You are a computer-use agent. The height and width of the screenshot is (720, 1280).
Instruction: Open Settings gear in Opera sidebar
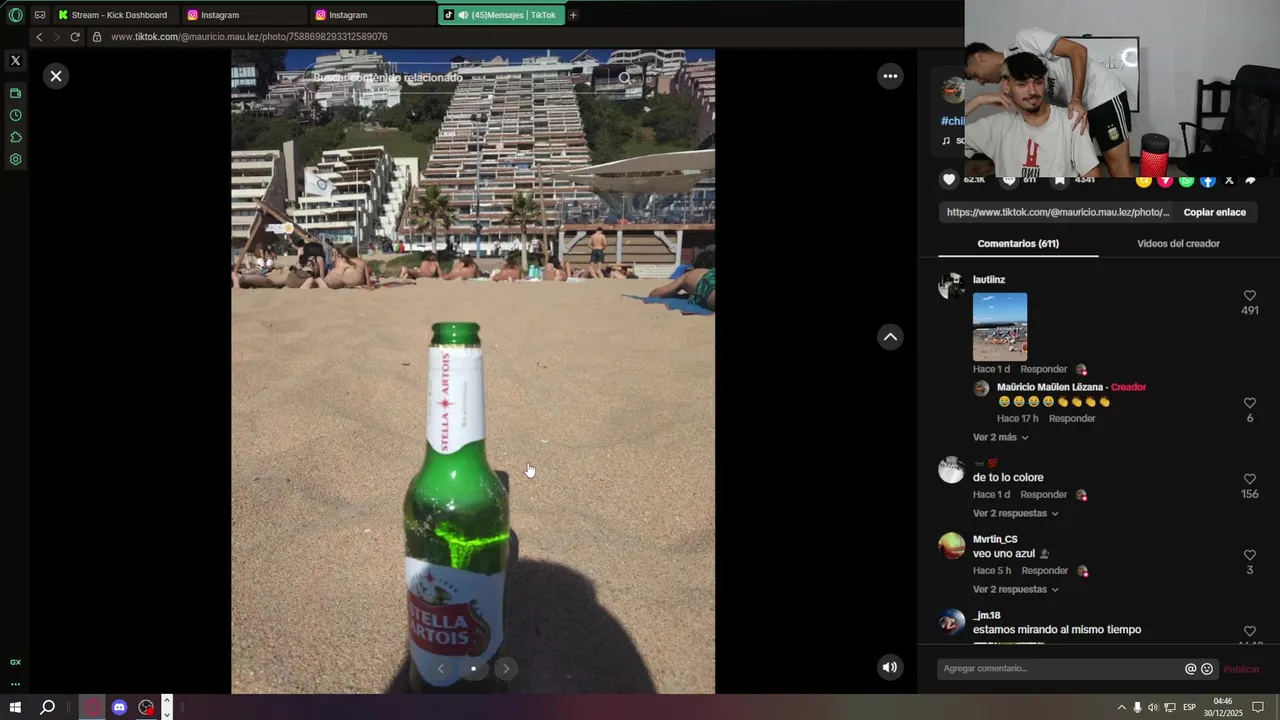click(x=15, y=159)
